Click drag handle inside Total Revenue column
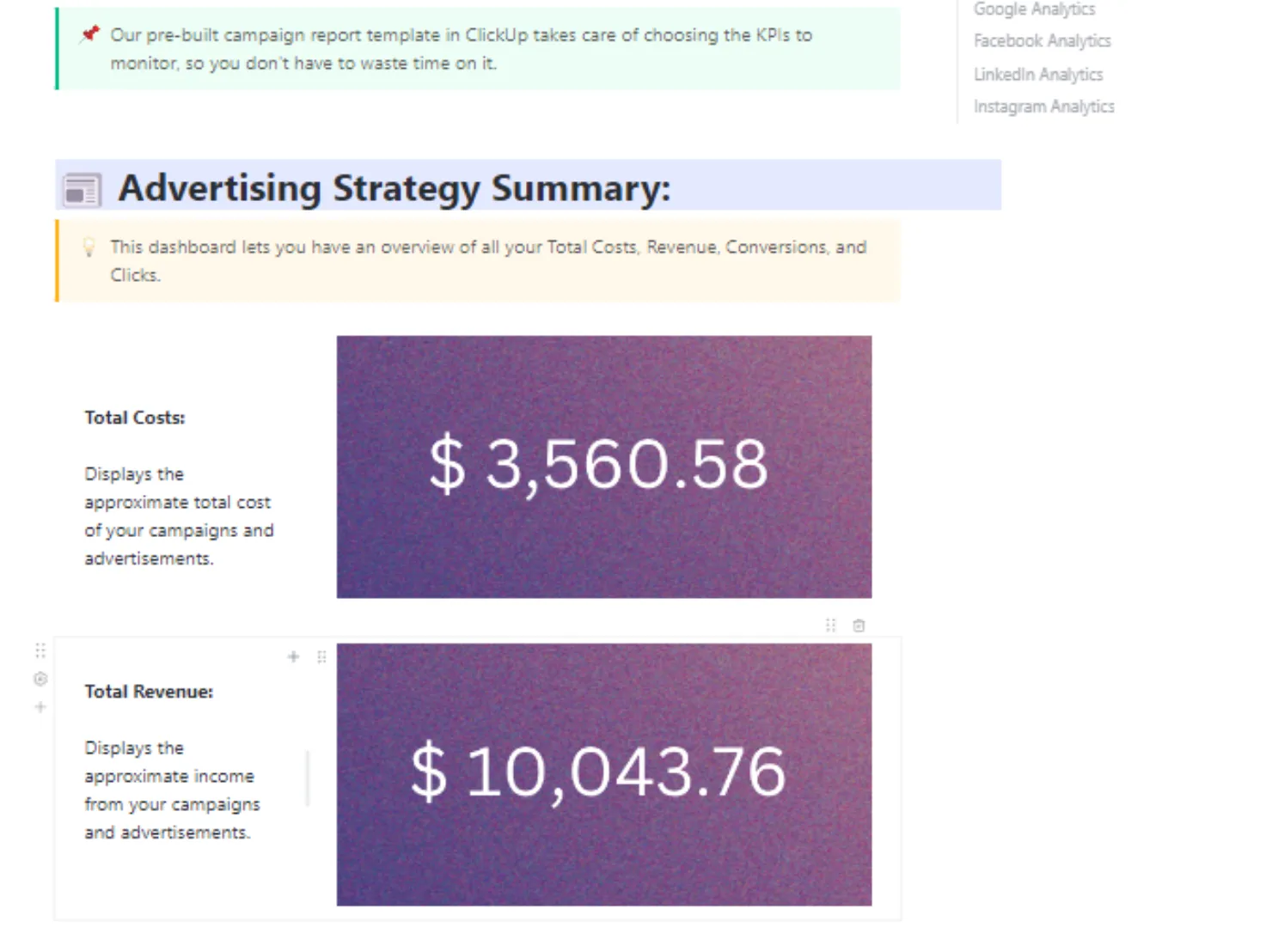1272x952 pixels. click(321, 656)
